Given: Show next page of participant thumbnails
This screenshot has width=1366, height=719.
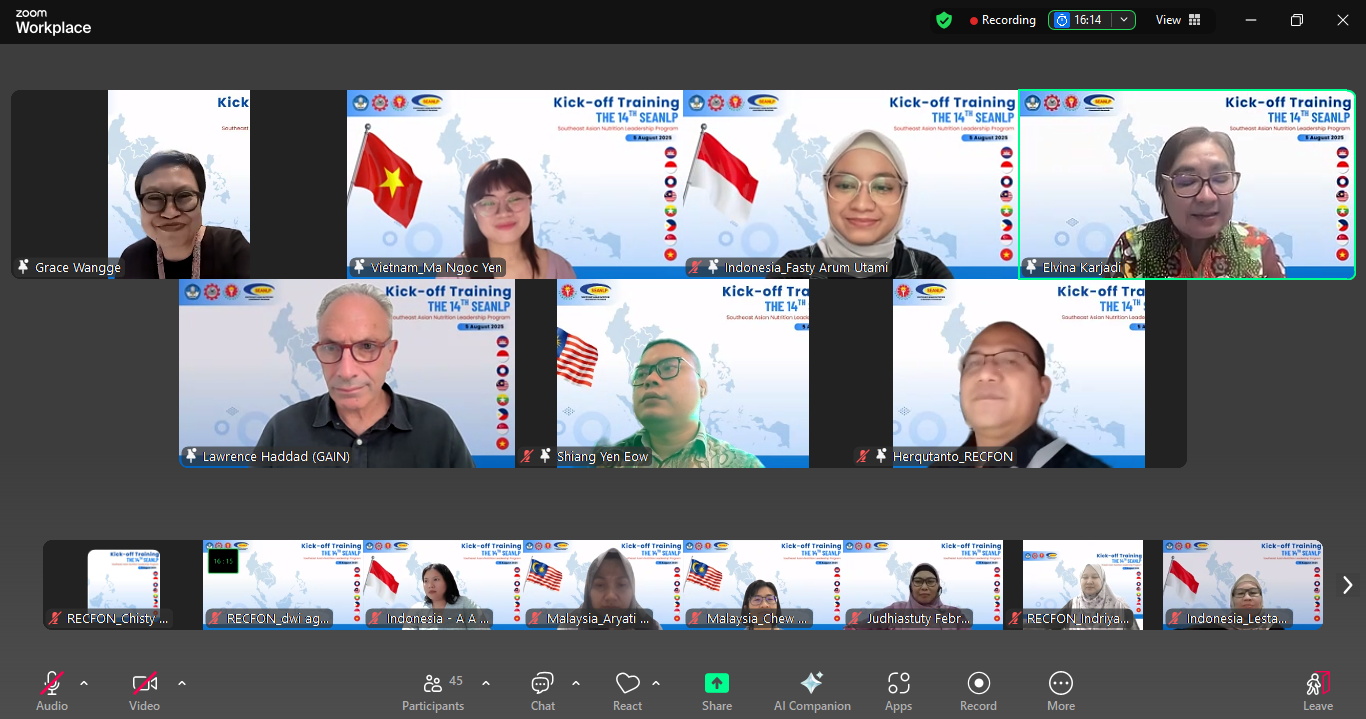Looking at the screenshot, I should click(1347, 585).
